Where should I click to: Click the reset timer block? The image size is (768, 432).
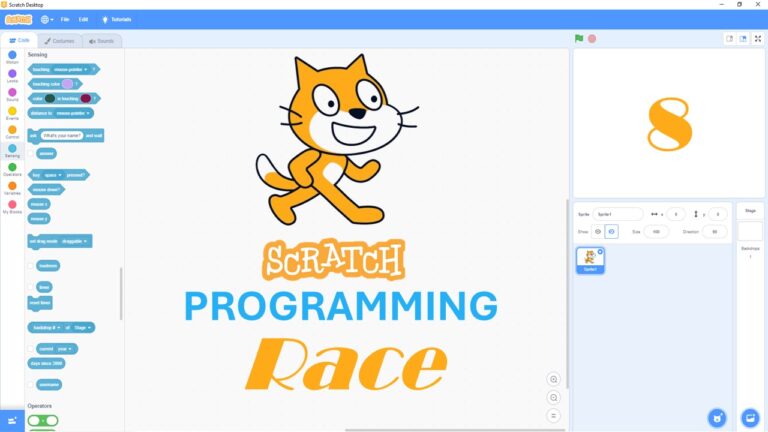pyautogui.click(x=40, y=303)
